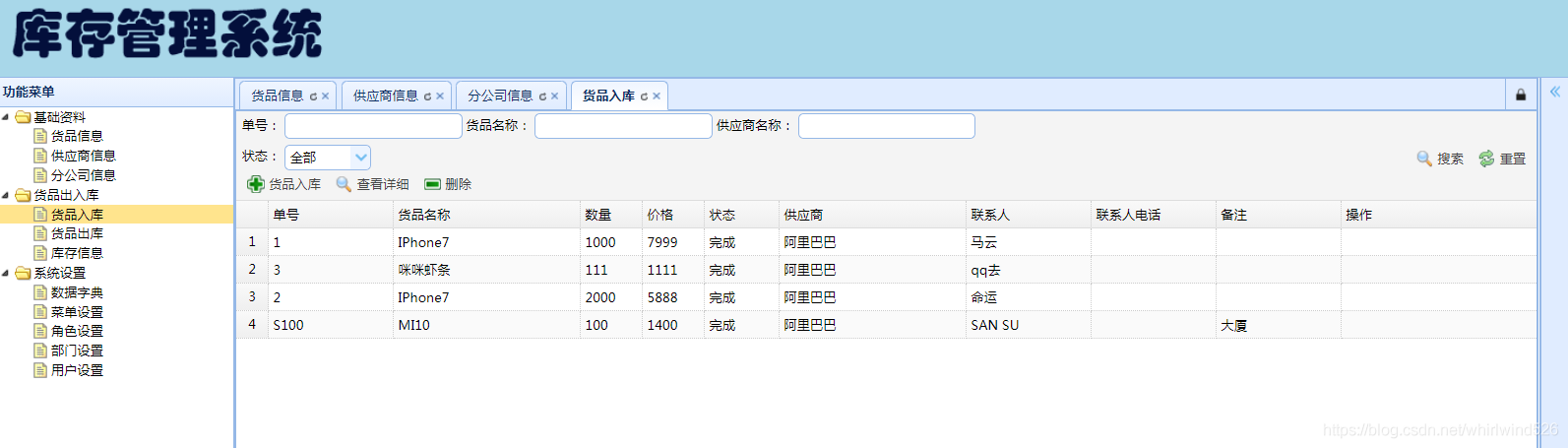1568x448 pixels.
Task: Click the qq去 contact cell
Action: coord(1029,270)
